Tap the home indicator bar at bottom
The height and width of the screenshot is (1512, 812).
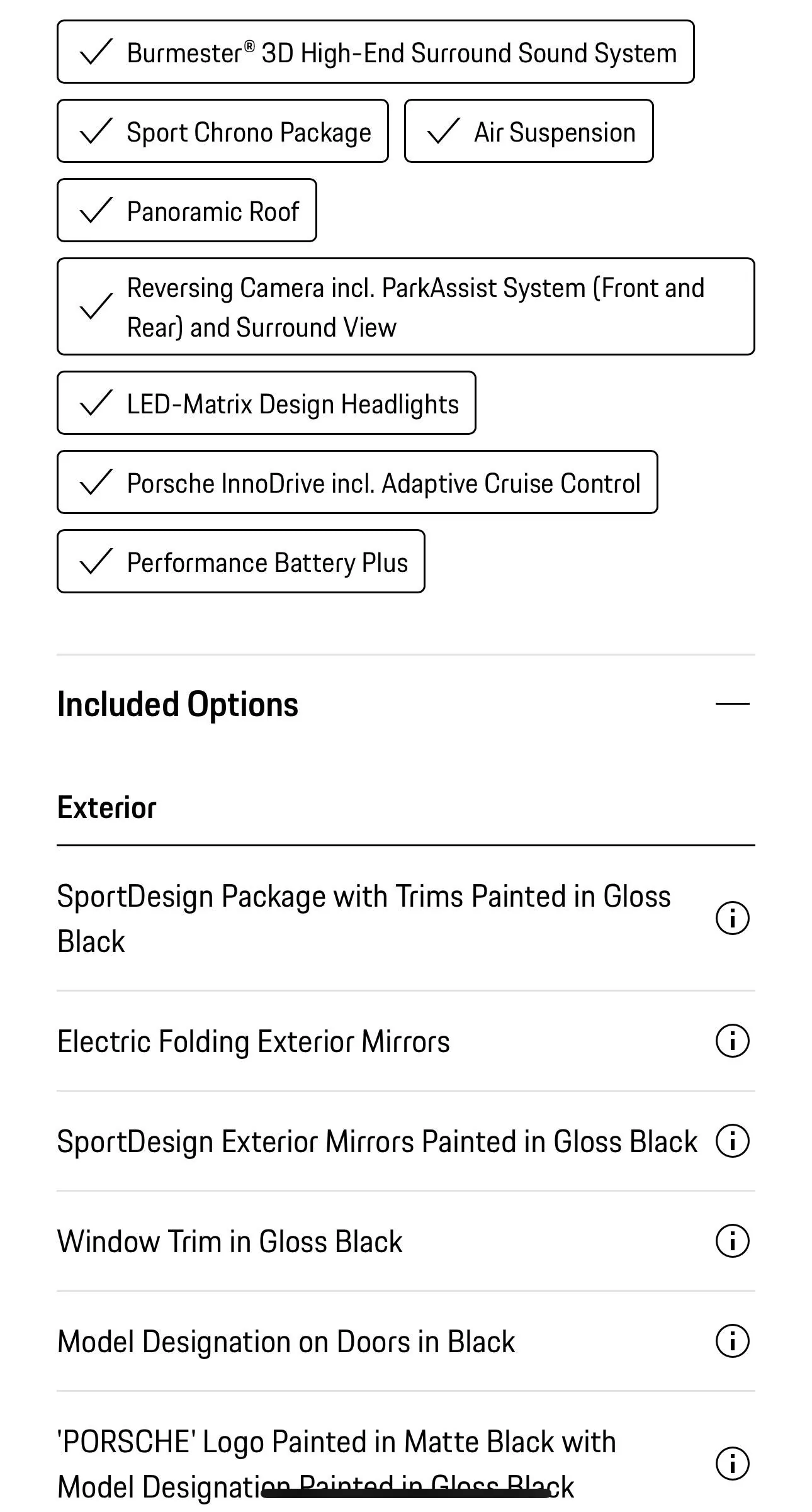pyautogui.click(x=406, y=1492)
